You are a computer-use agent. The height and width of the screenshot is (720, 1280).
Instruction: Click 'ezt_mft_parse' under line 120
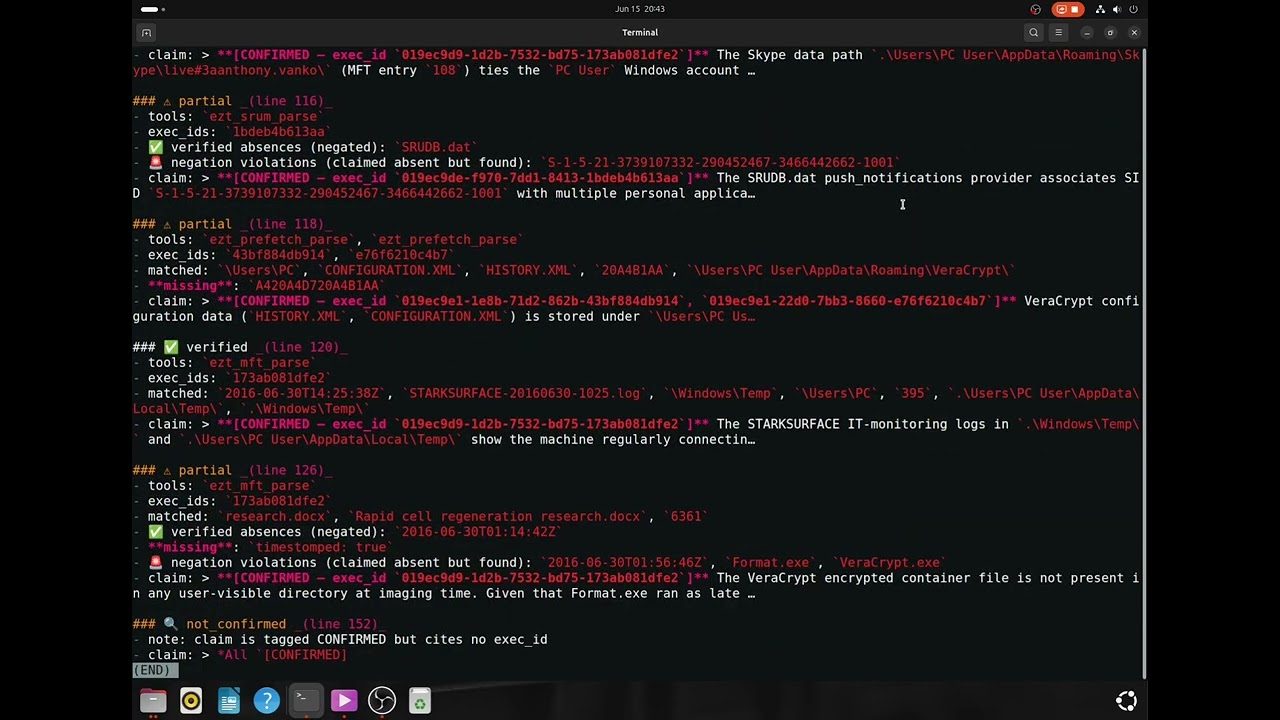pyautogui.click(x=260, y=362)
